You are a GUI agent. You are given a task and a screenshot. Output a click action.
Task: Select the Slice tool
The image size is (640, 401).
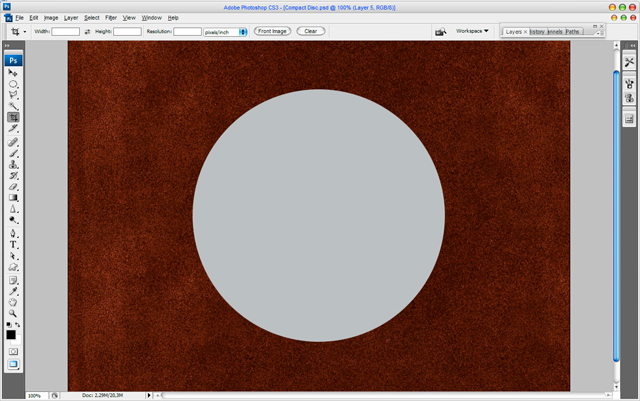(13, 129)
